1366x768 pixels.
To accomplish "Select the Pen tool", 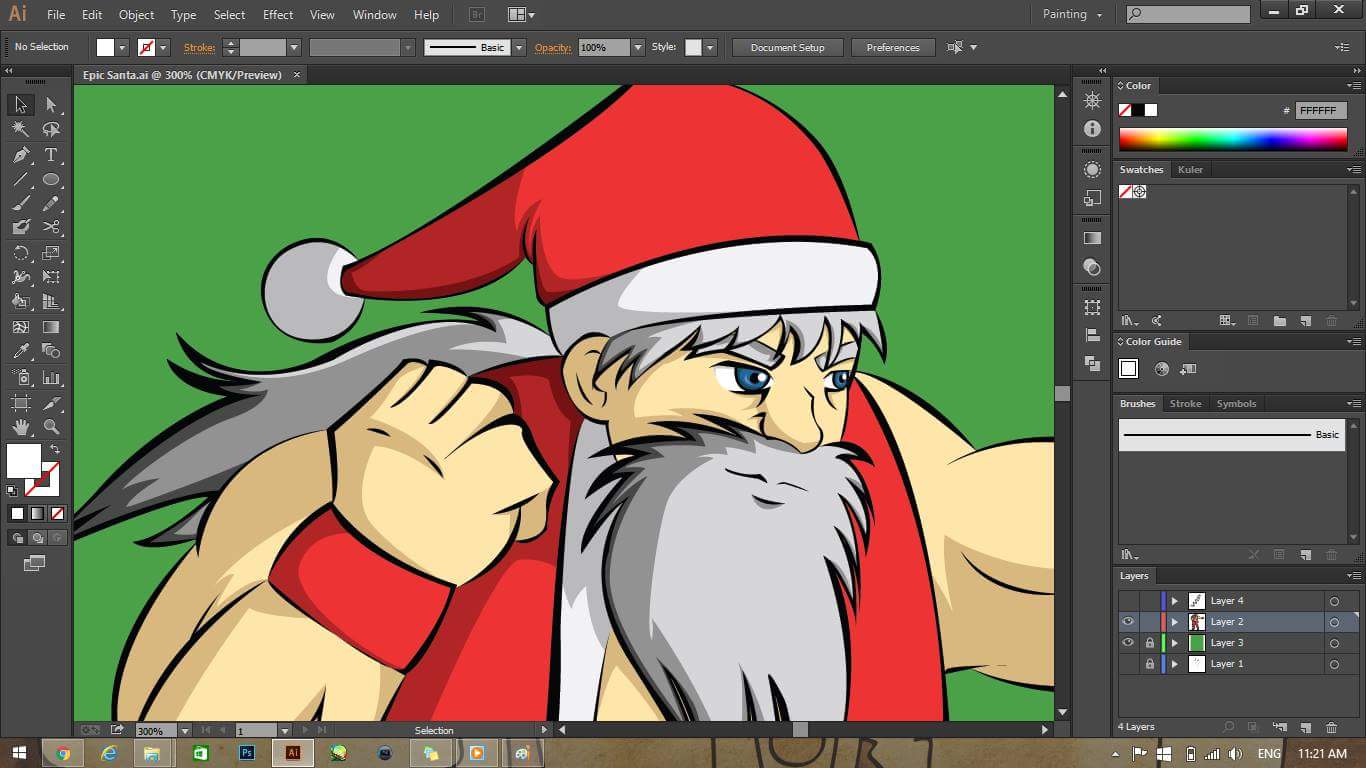I will [20, 155].
